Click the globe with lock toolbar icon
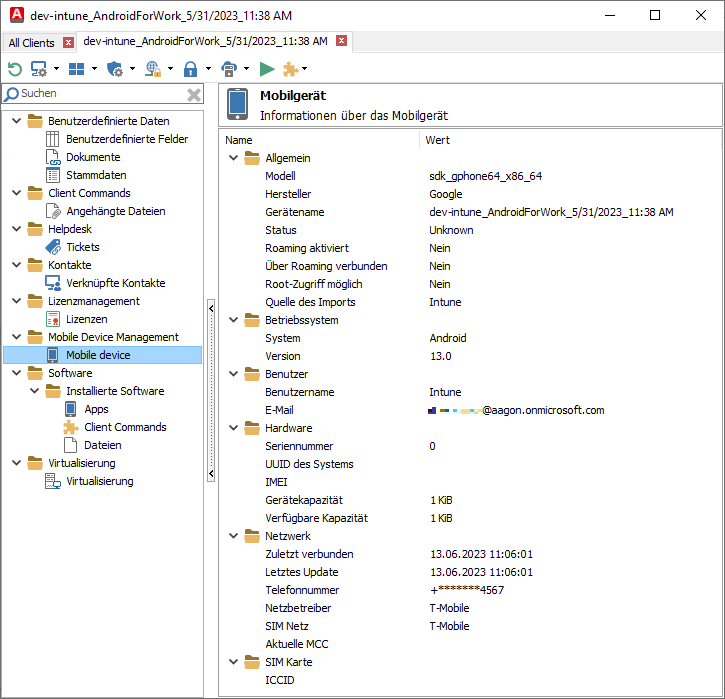 coord(152,69)
